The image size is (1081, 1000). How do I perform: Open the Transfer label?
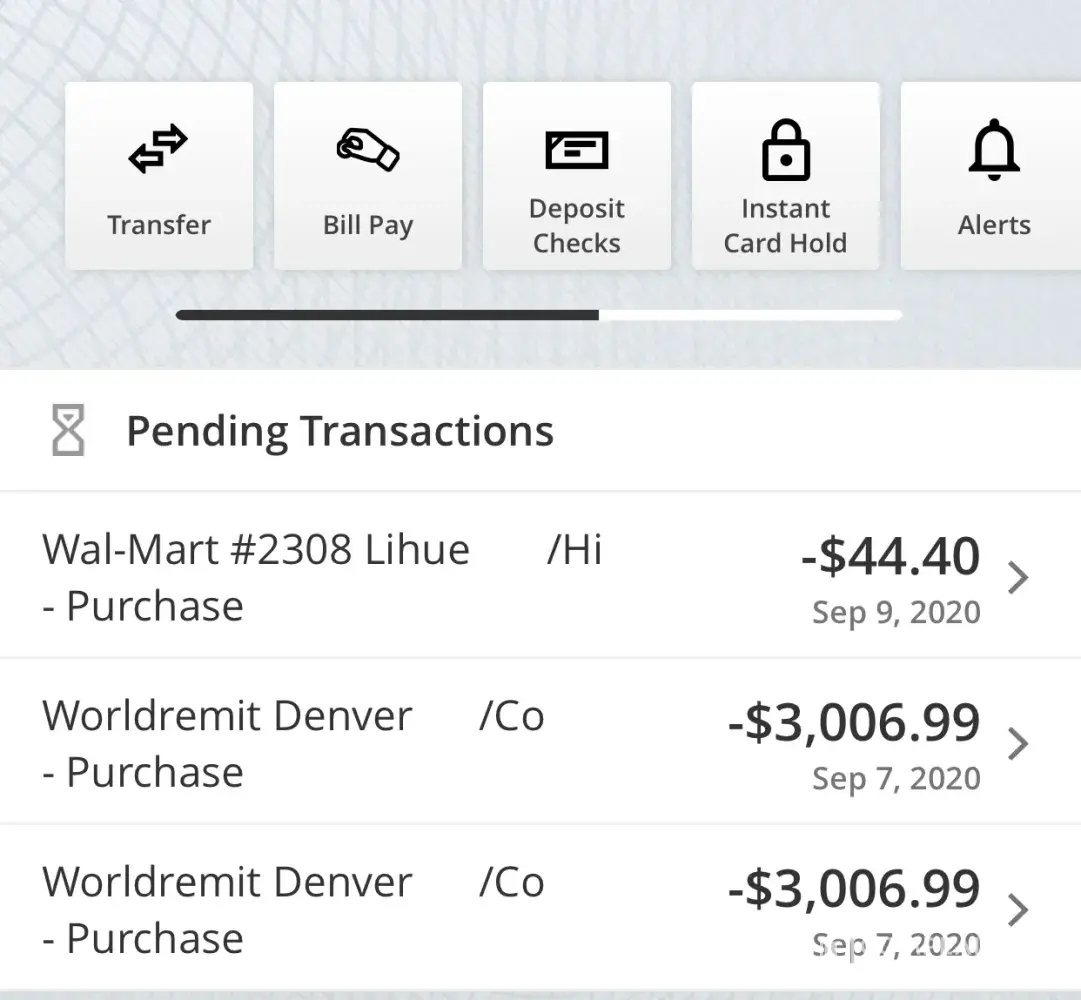159,224
